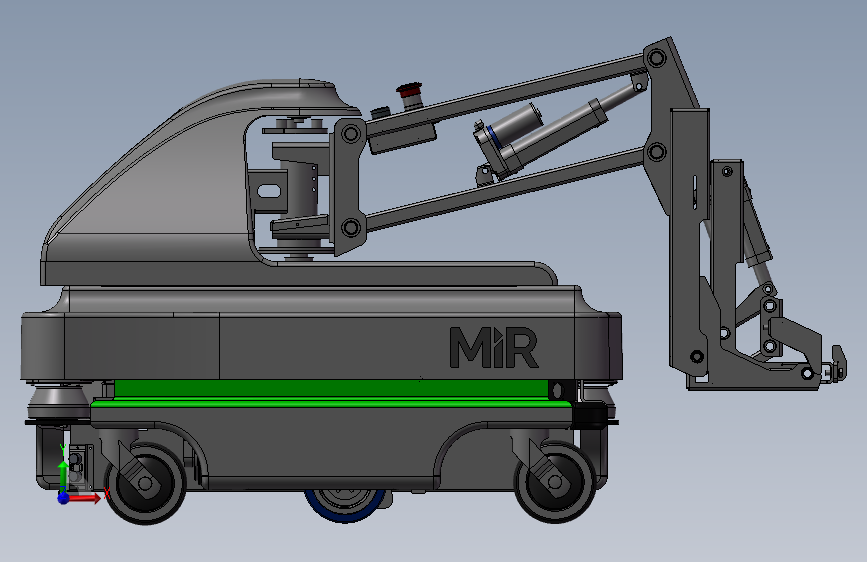
Task: Select the hook latch at the gripper tip
Action: 839,362
